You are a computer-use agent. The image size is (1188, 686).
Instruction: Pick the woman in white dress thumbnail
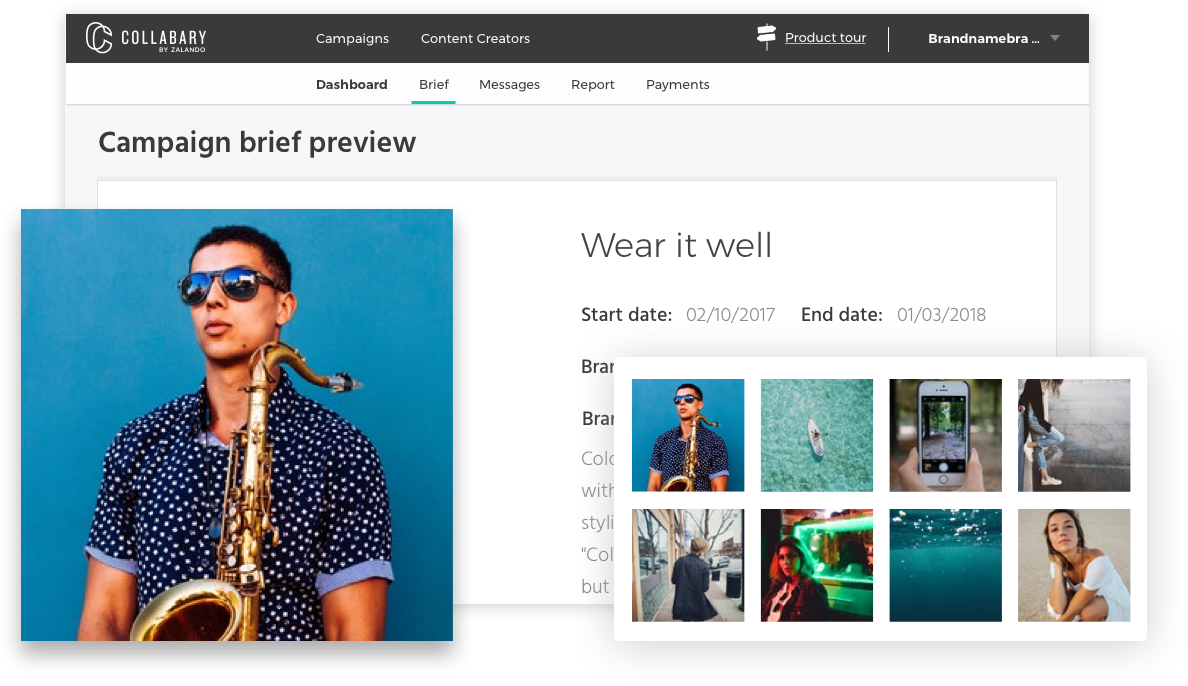click(x=1074, y=565)
